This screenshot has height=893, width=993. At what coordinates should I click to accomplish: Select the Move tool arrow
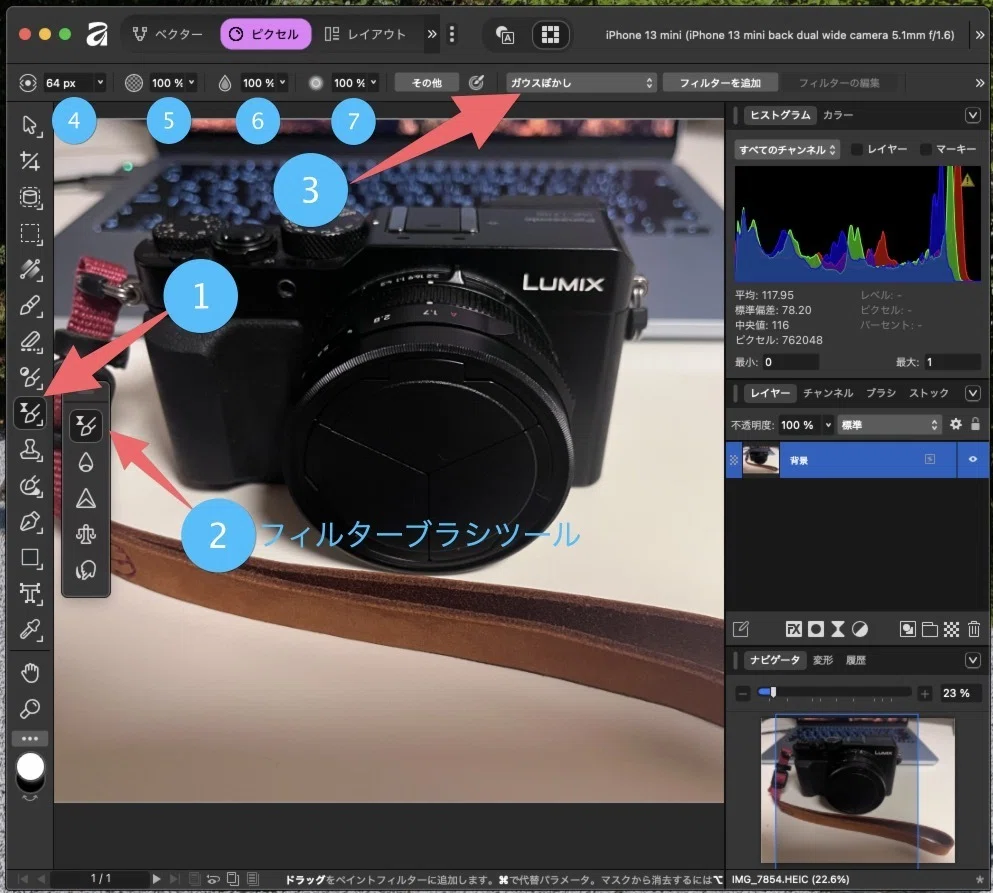29,125
